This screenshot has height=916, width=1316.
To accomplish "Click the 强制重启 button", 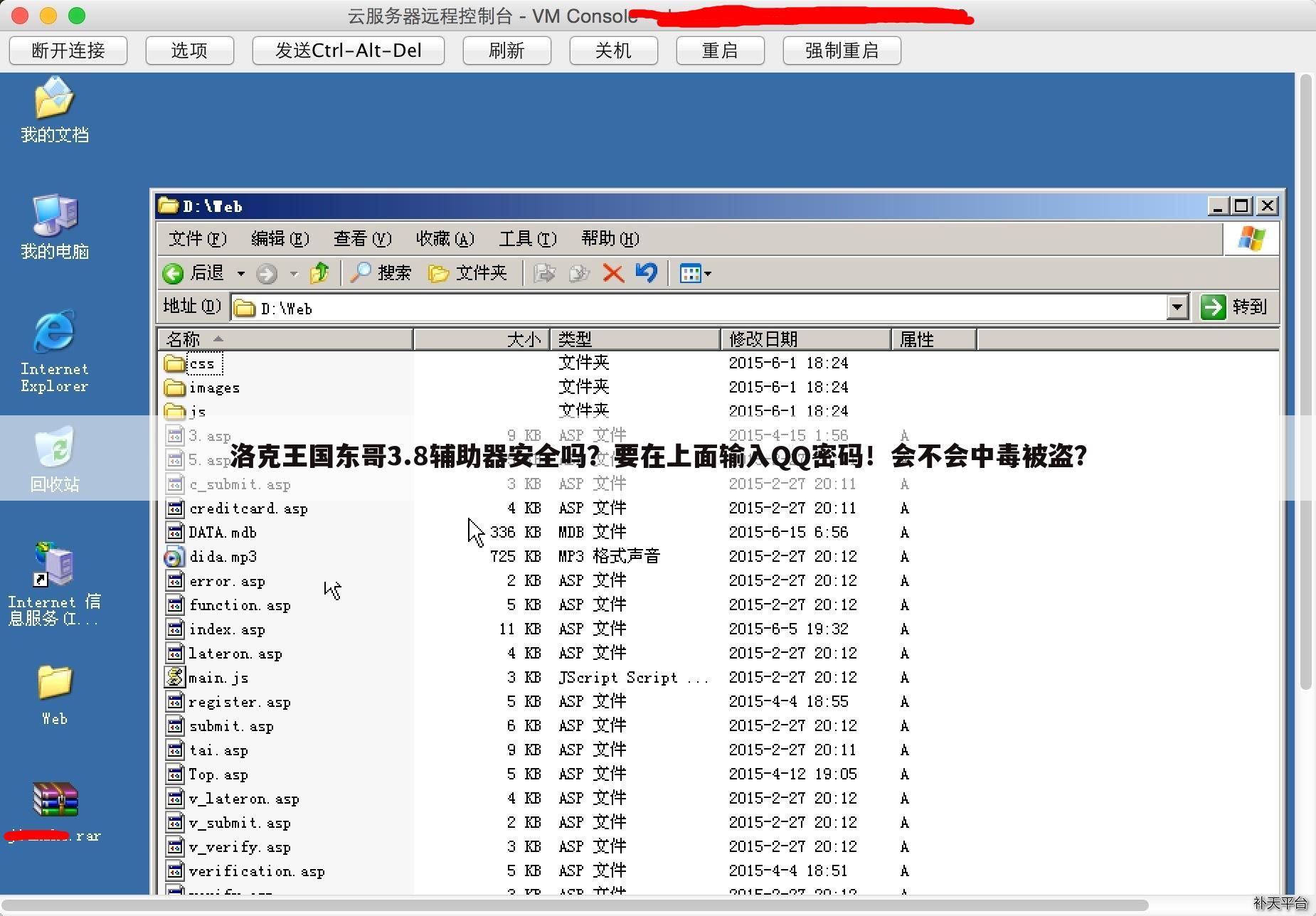I will 842,50.
